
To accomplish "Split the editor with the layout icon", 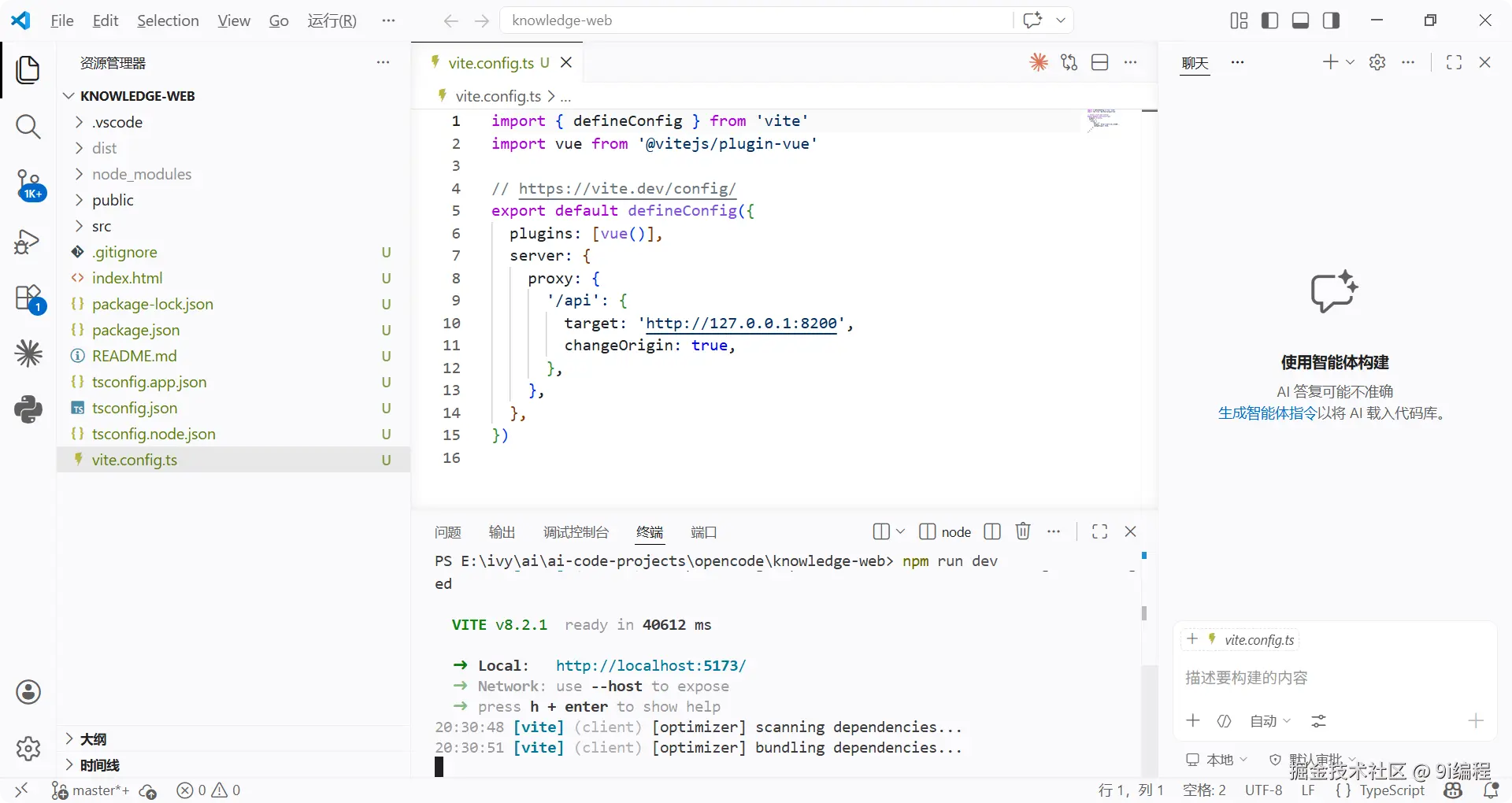I will tap(1100, 62).
